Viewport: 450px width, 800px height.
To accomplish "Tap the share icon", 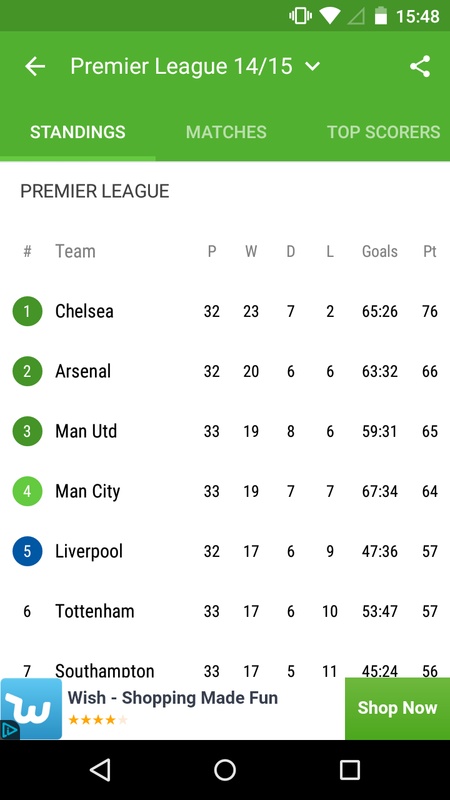I will pyautogui.click(x=420, y=66).
